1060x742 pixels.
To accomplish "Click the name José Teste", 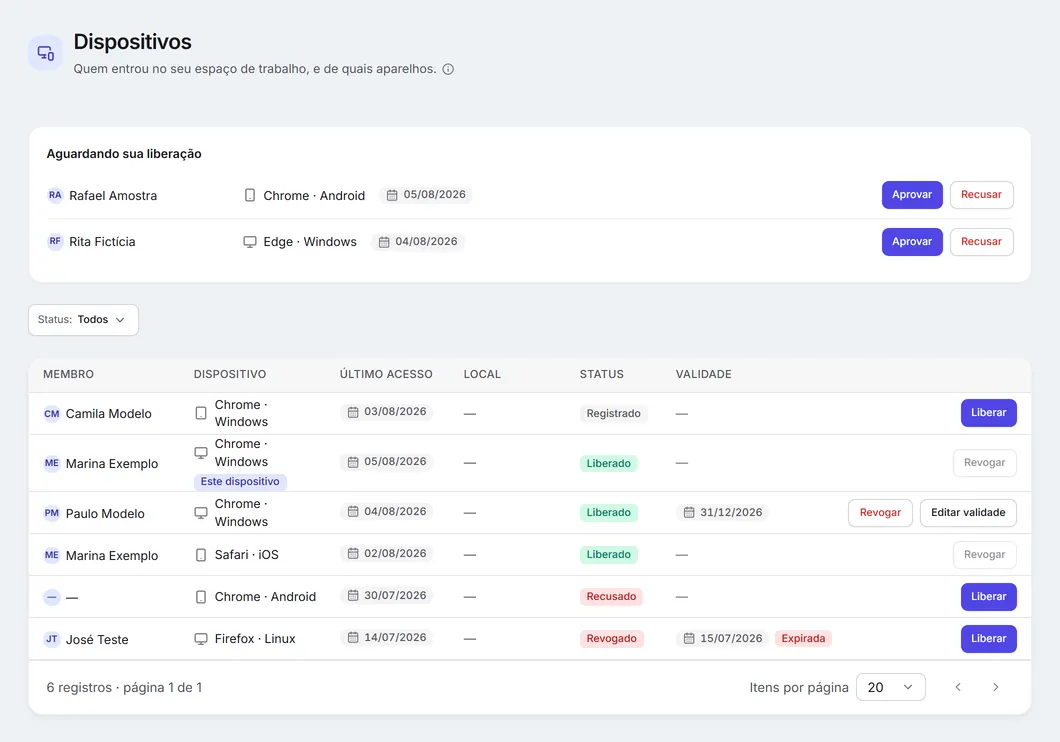I will [x=97, y=639].
